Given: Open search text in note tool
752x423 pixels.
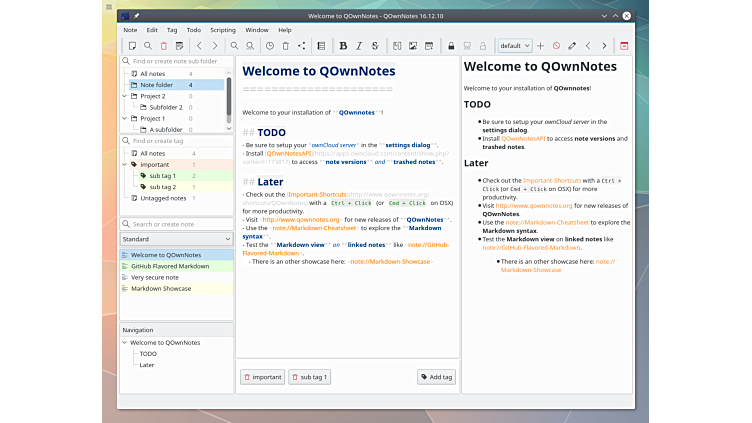Looking at the screenshot, I should click(234, 46).
